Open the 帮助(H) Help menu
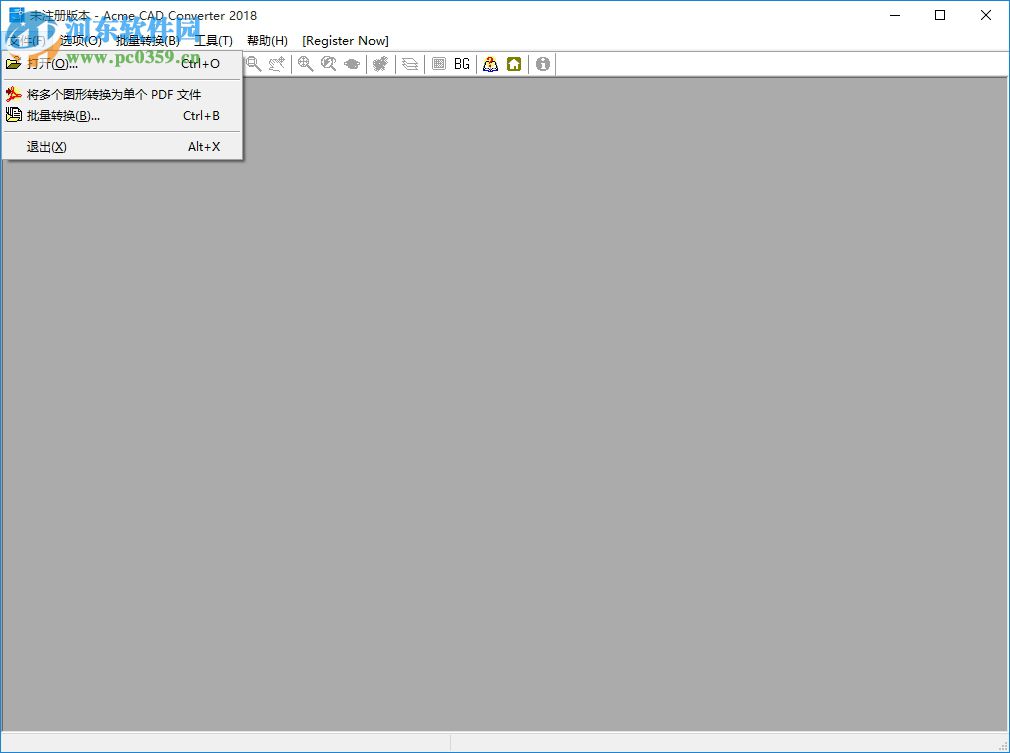 pos(266,41)
